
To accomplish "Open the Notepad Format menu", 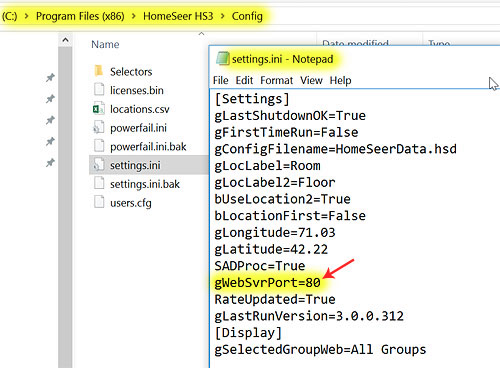I will pyautogui.click(x=277, y=80).
